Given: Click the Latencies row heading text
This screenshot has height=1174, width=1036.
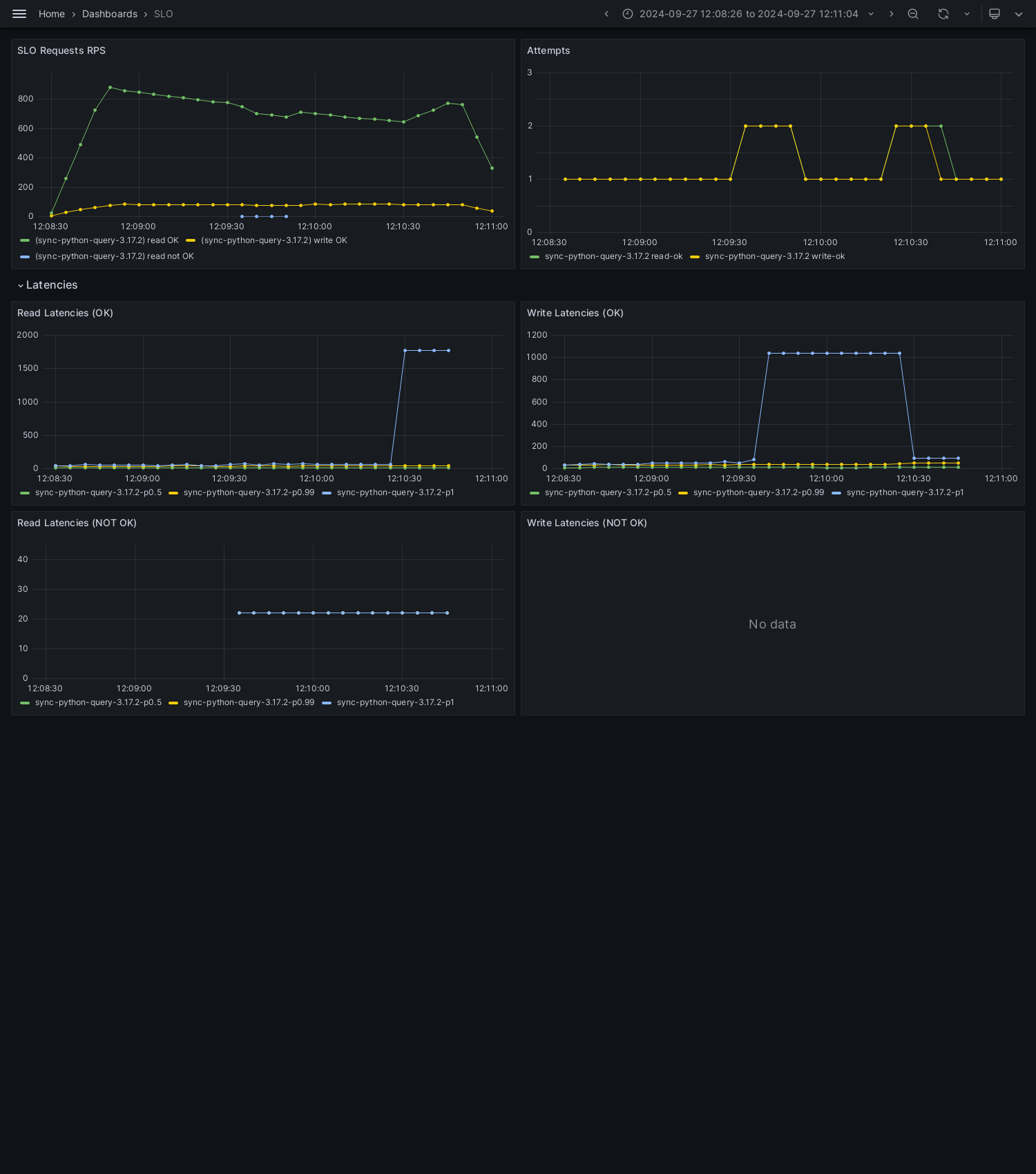Looking at the screenshot, I should point(52,285).
